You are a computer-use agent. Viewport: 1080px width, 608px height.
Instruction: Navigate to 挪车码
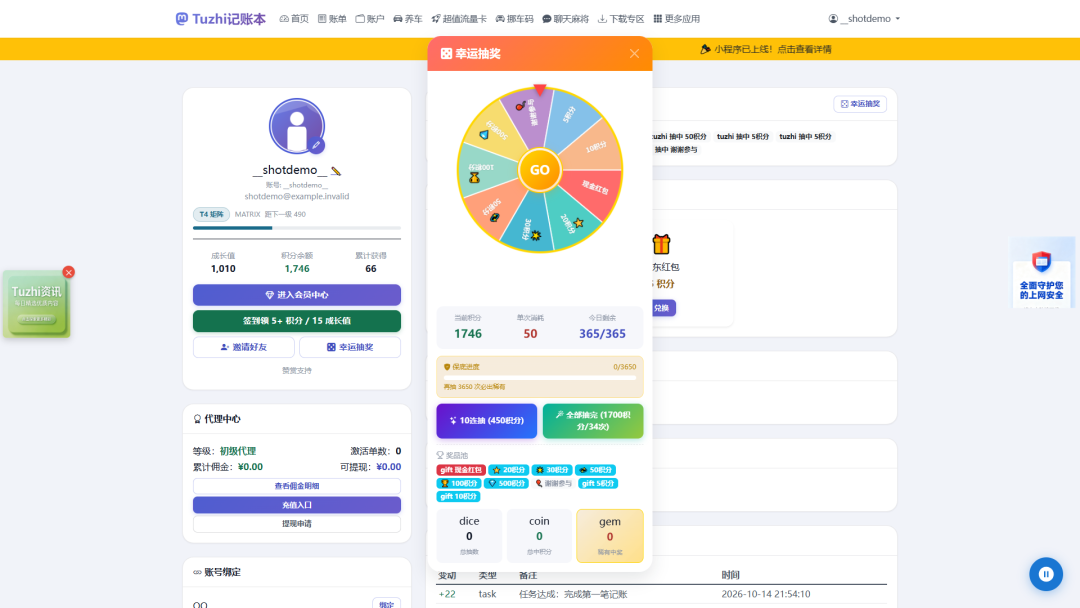515,19
